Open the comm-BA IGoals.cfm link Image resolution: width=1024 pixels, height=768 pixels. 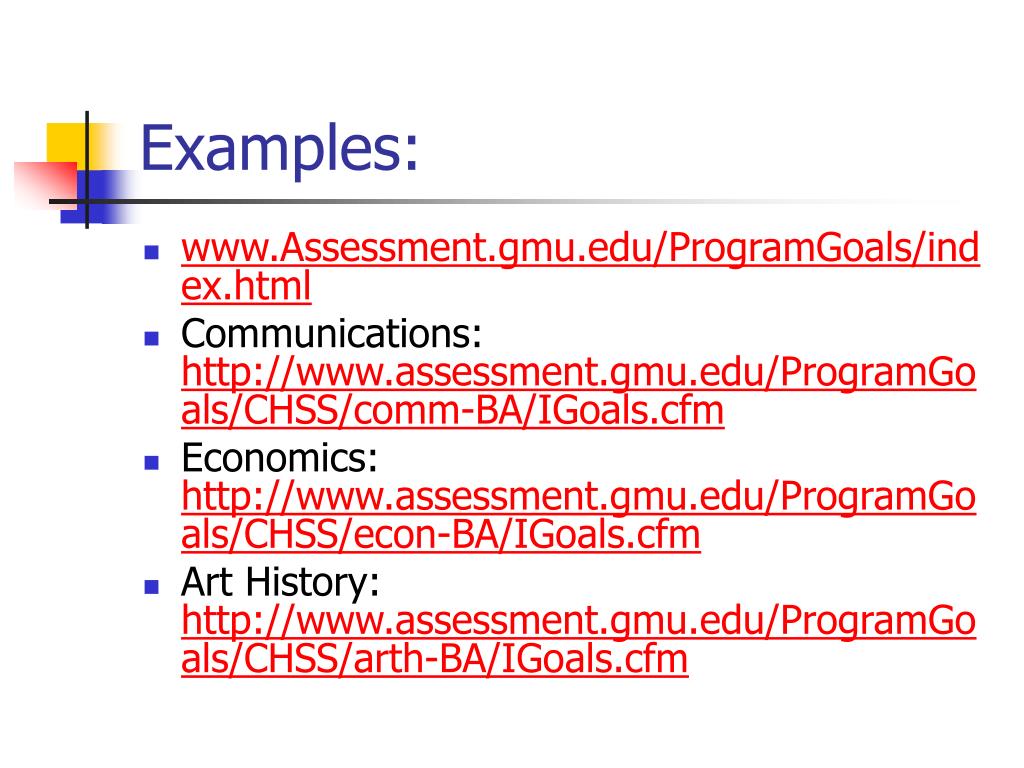coord(579,391)
